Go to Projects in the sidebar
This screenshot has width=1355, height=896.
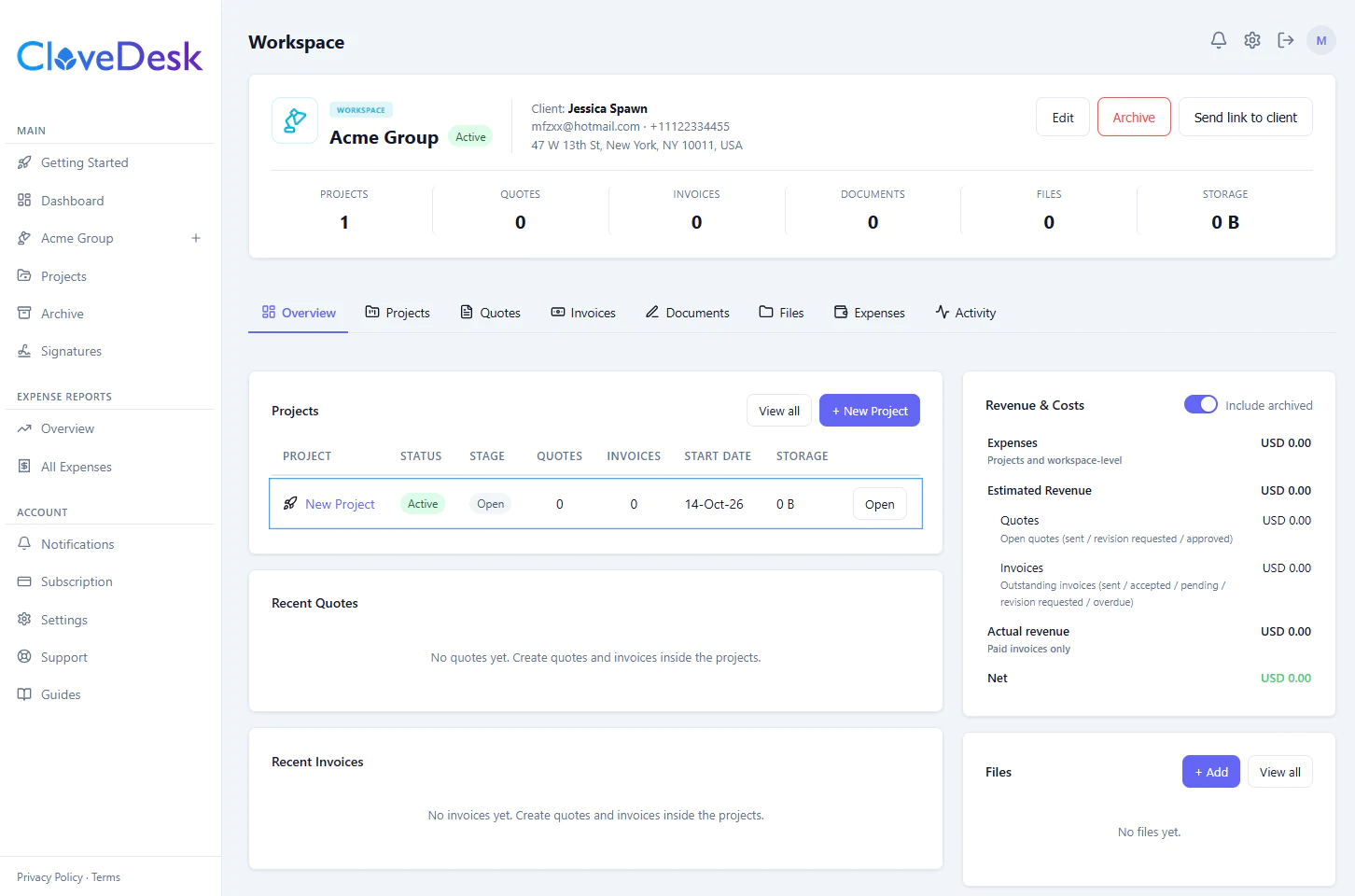pyautogui.click(x=63, y=276)
